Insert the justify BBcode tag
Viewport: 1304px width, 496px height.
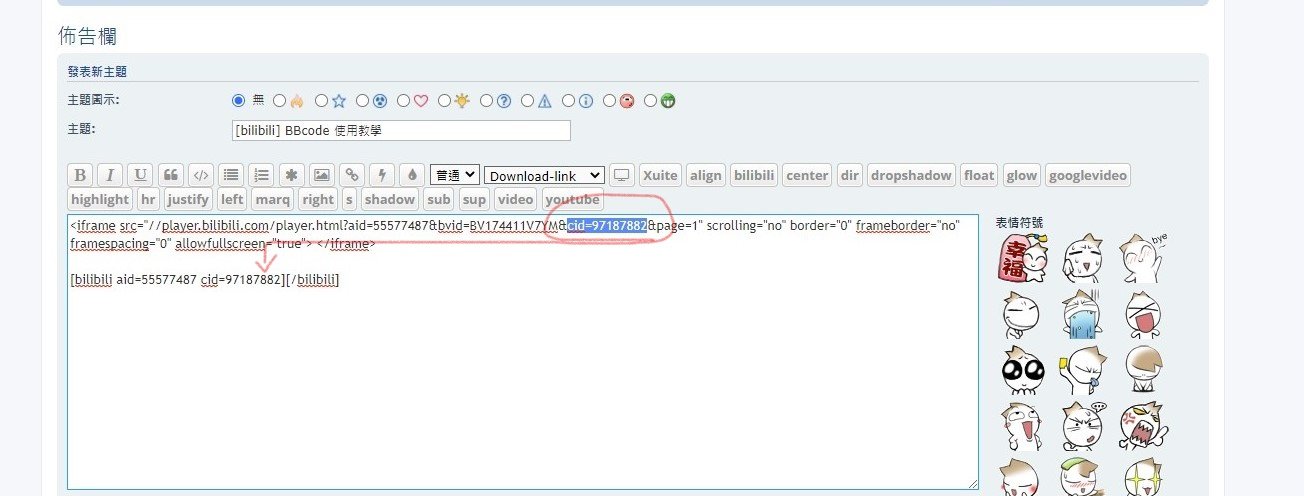point(189,199)
